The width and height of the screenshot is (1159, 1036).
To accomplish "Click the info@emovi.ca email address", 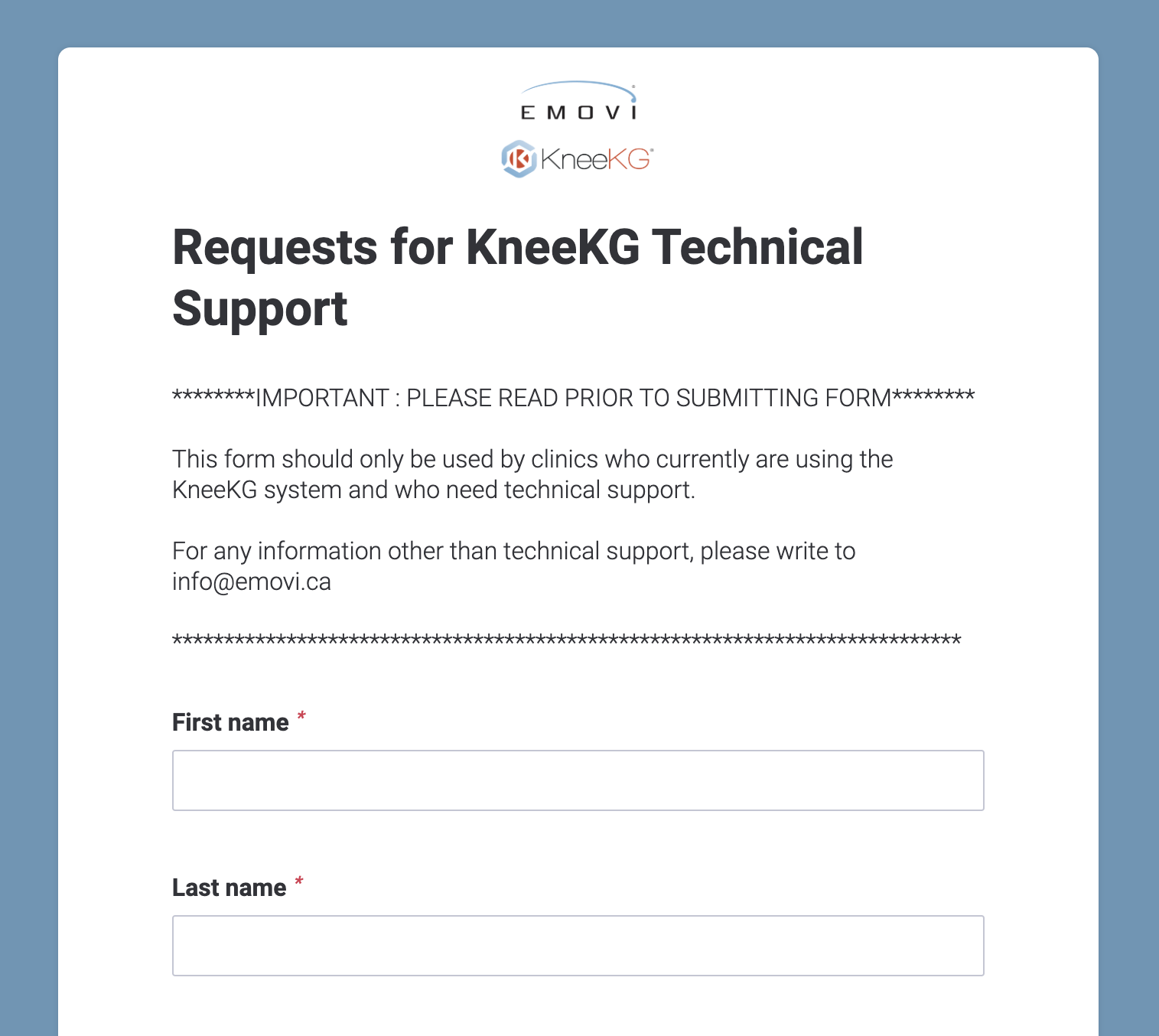I will click(252, 582).
